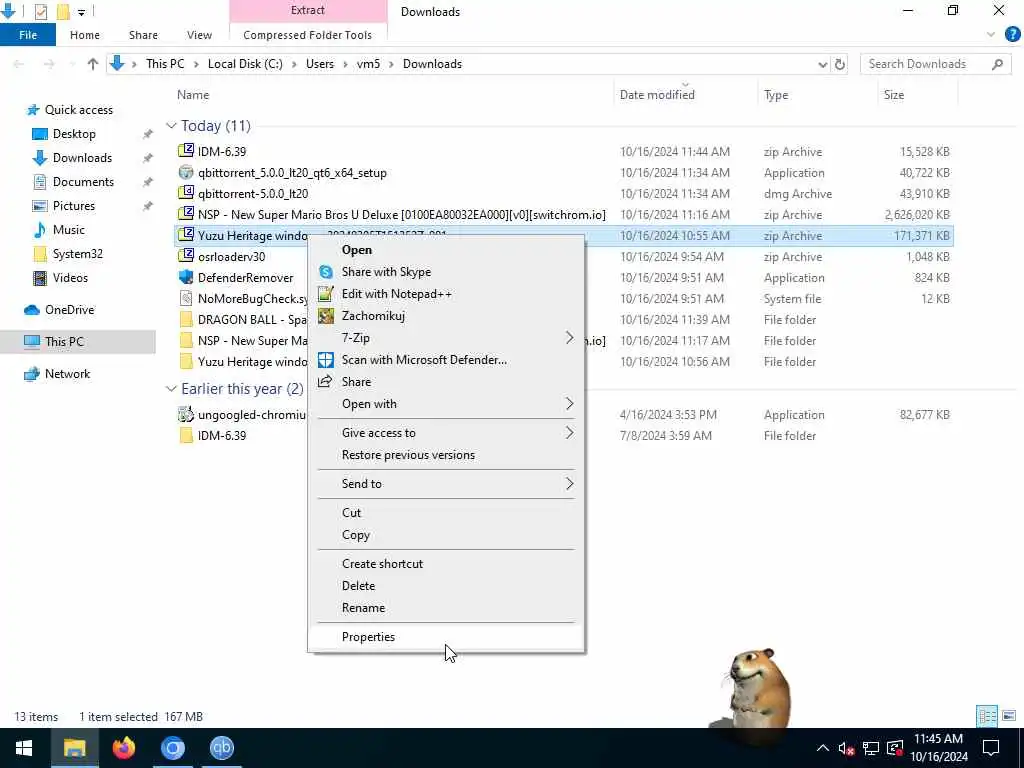Switch to the Share ribbon tab
Image resolution: width=1024 pixels, height=768 pixels.
coord(143,35)
